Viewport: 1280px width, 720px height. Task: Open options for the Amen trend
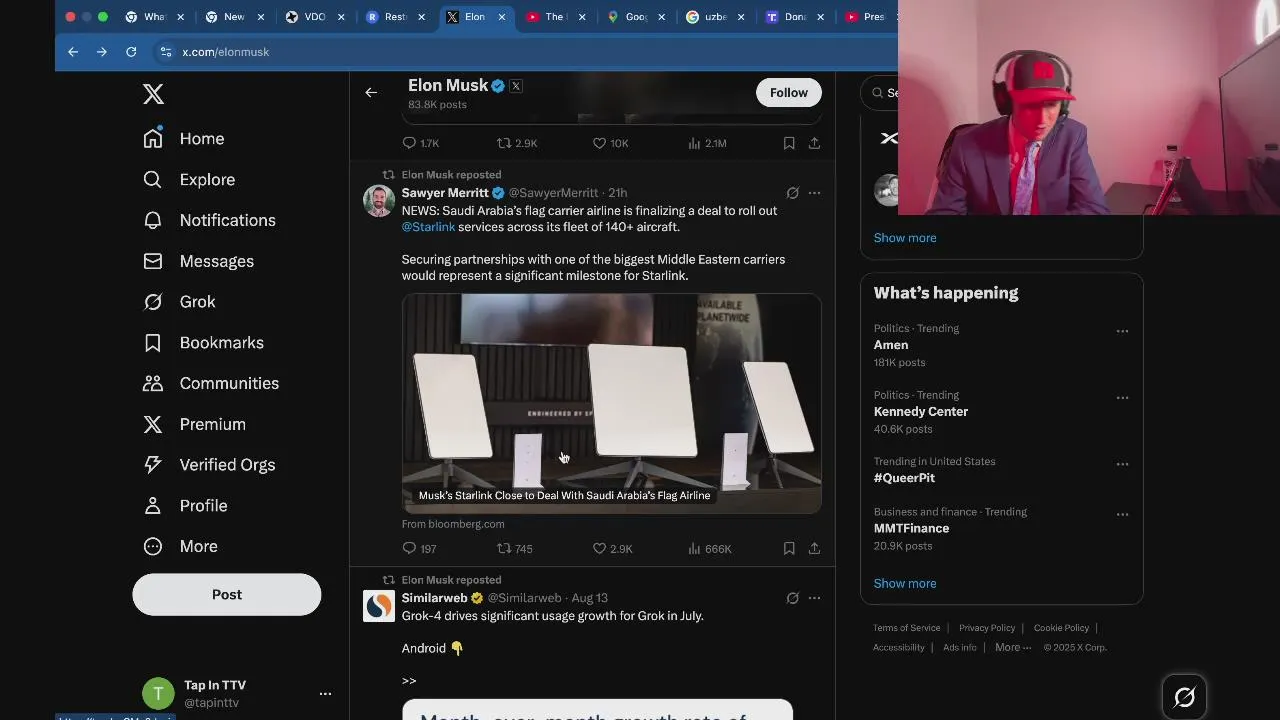click(1122, 331)
